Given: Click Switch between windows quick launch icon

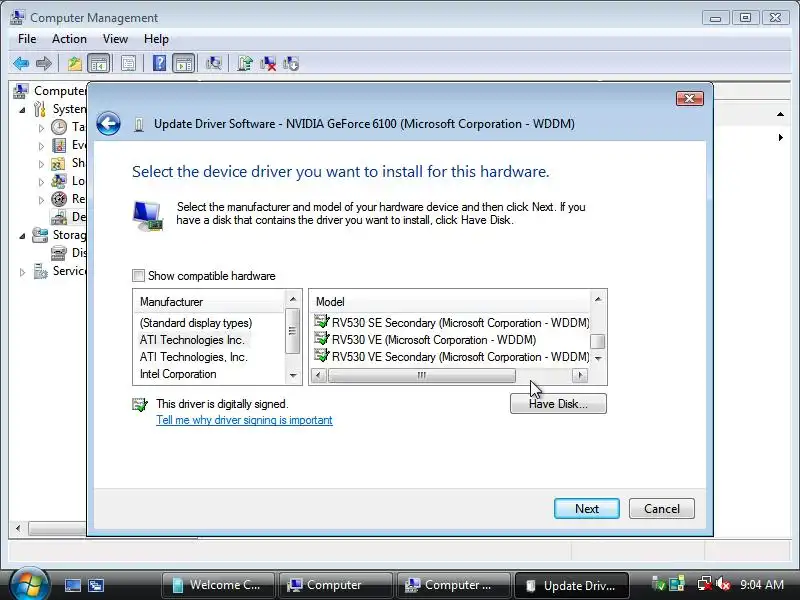Looking at the screenshot, I should click(x=95, y=585).
